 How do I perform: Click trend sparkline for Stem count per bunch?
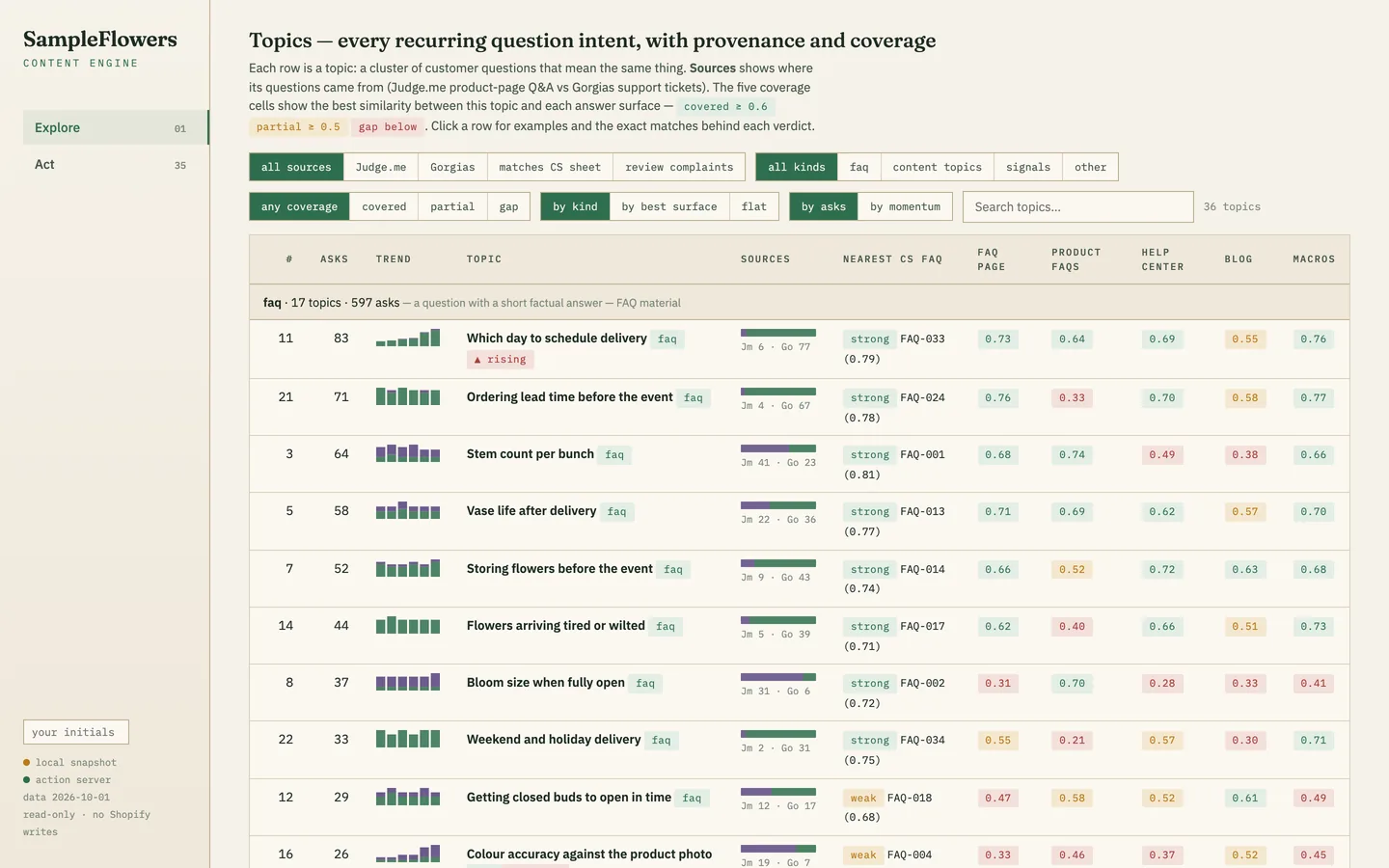click(408, 453)
